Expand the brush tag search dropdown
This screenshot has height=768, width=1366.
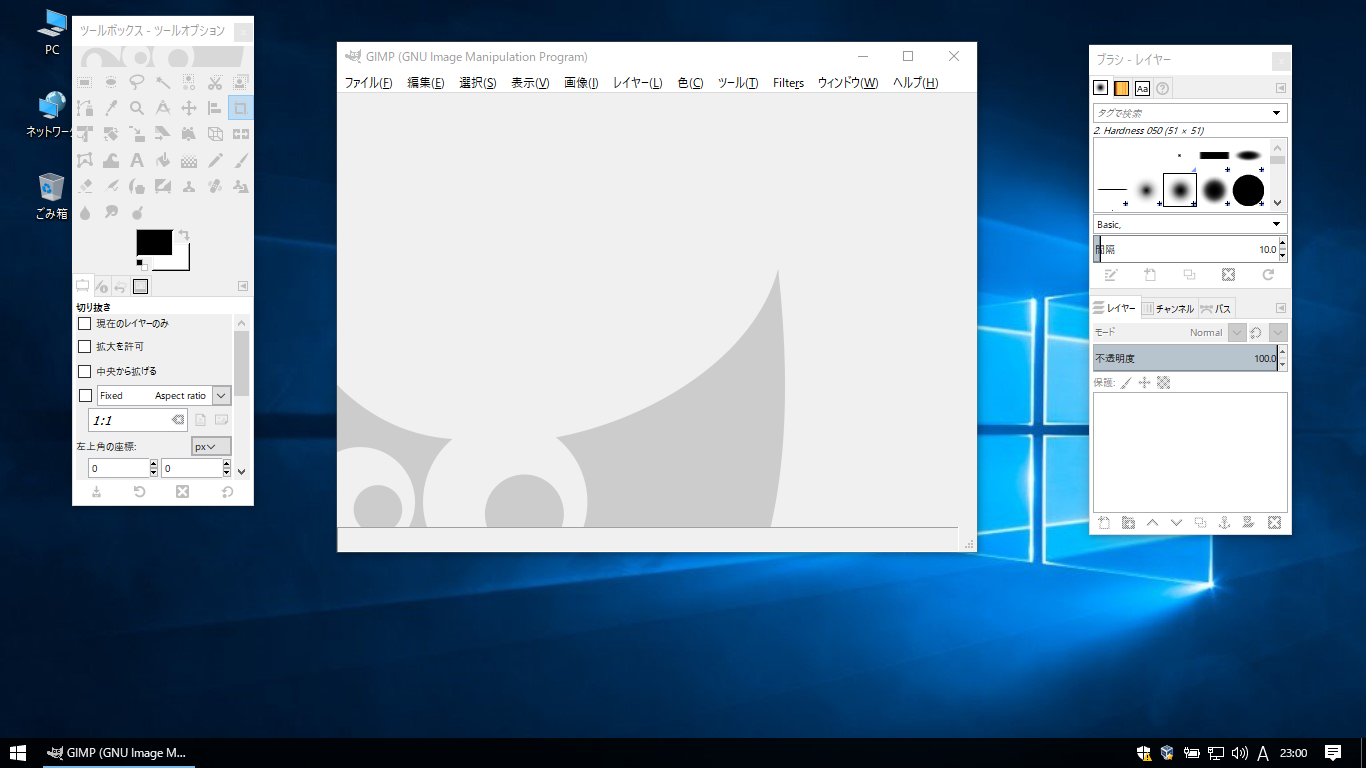(1277, 113)
